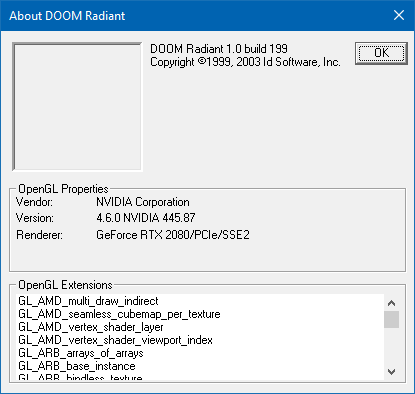
Task: Click the GeForce RTX 2080/PCIe/SSE2 renderer value
Action: click(173, 235)
